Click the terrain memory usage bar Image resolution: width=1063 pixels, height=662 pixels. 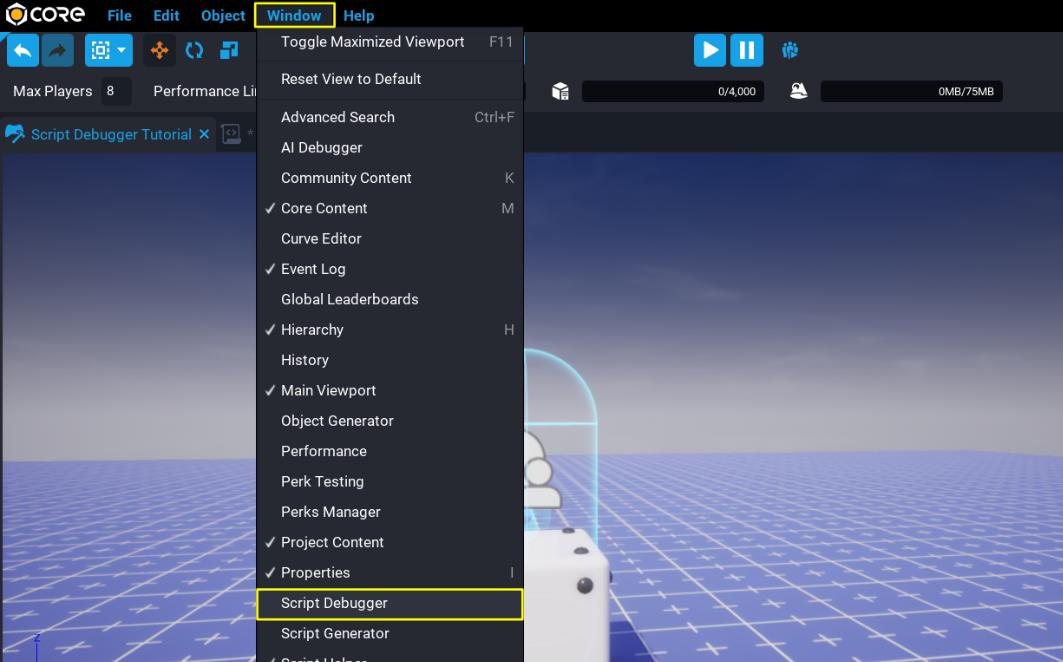coord(911,91)
